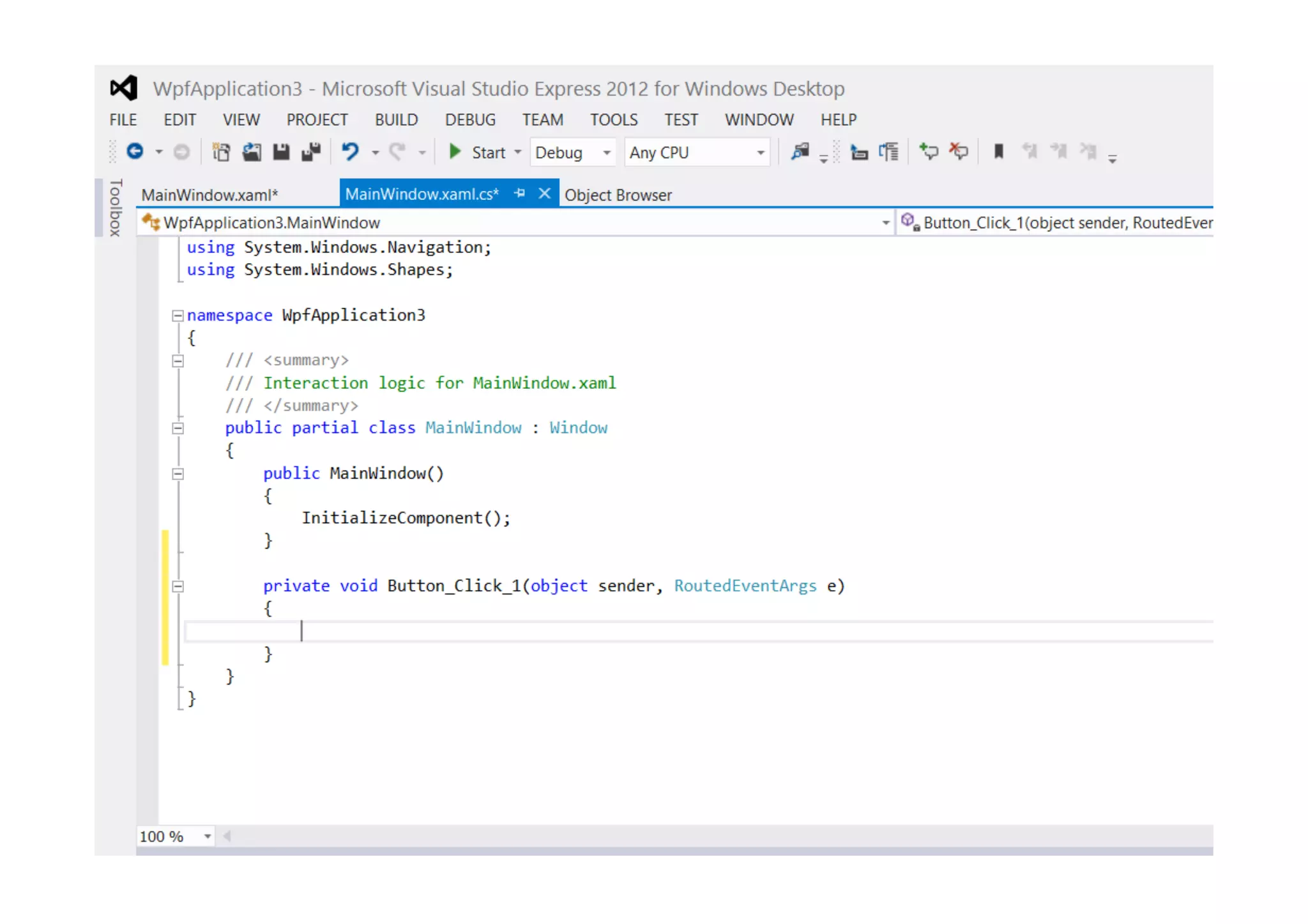This screenshot has width=1308, height=924.
Task: Open the redo history dropdown arrow
Action: (422, 153)
